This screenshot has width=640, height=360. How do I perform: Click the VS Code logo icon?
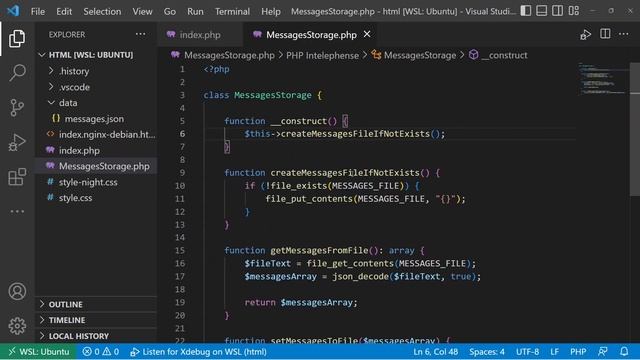pos(13,11)
